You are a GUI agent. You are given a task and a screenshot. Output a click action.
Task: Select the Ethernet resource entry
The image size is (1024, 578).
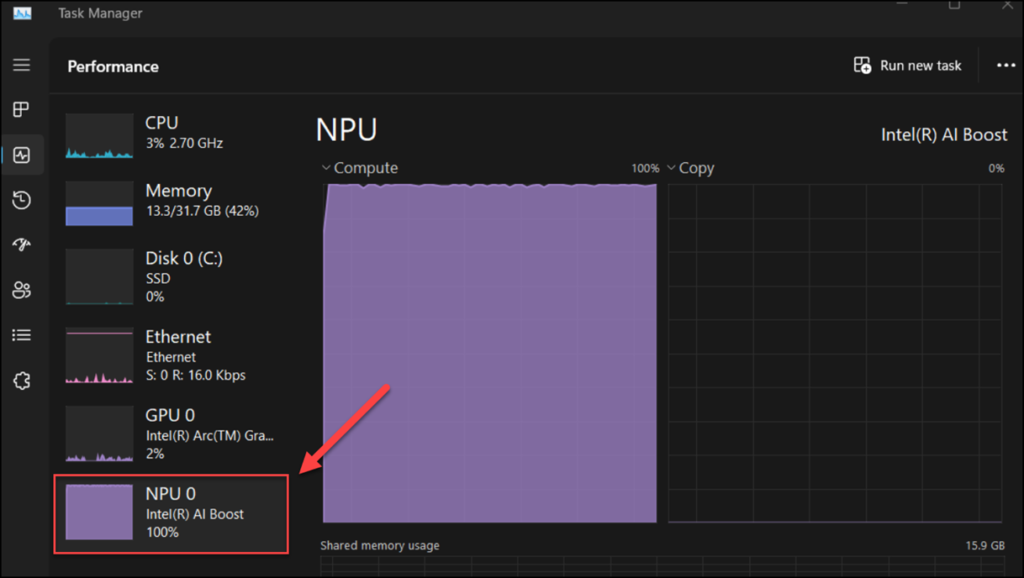170,355
